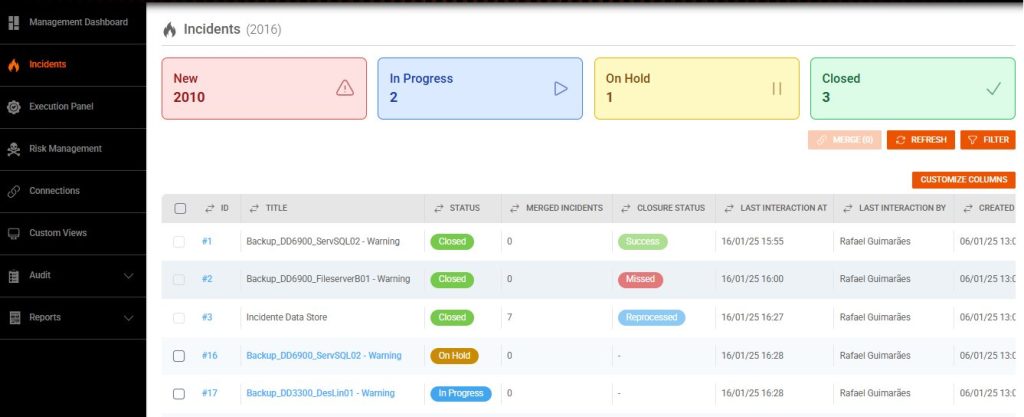The width and height of the screenshot is (1024, 417).
Task: Click the Risk Management skull icon
Action: coord(14,149)
